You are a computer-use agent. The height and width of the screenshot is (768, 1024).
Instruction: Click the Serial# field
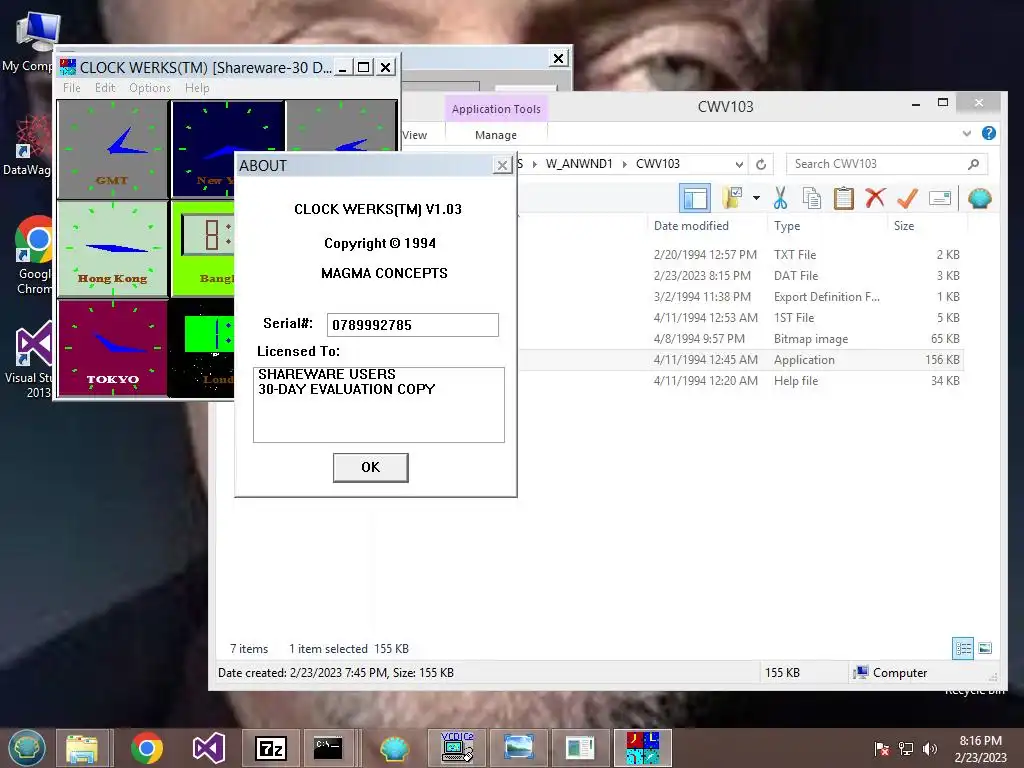click(413, 325)
